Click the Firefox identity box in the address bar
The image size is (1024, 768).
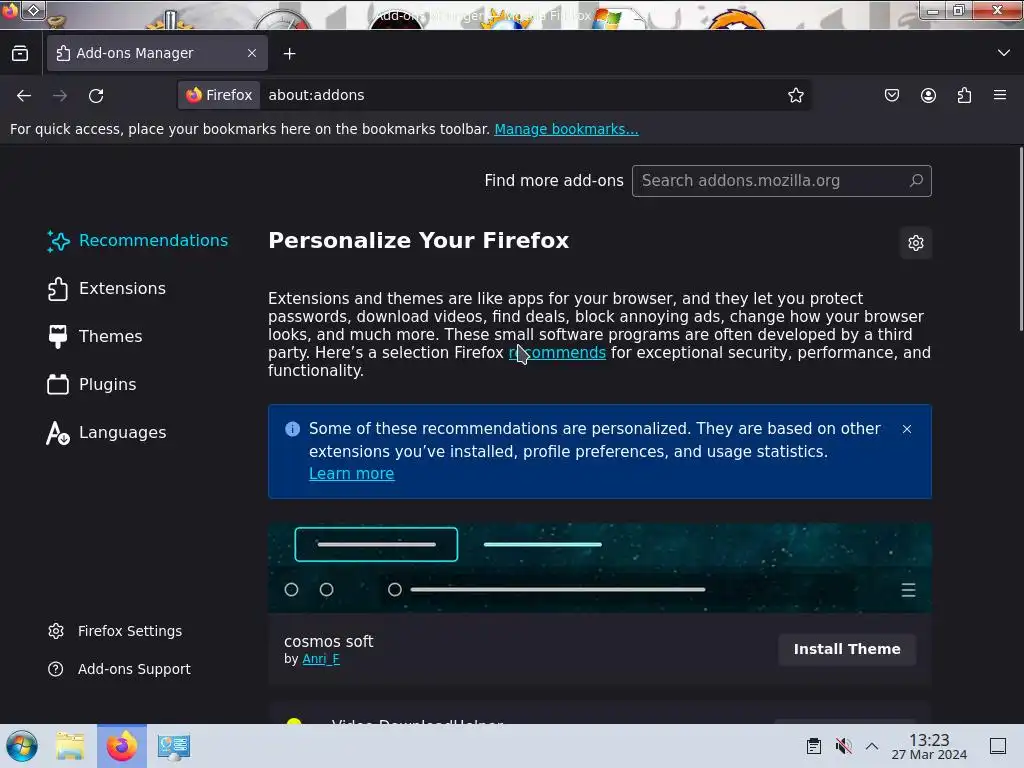pos(219,95)
